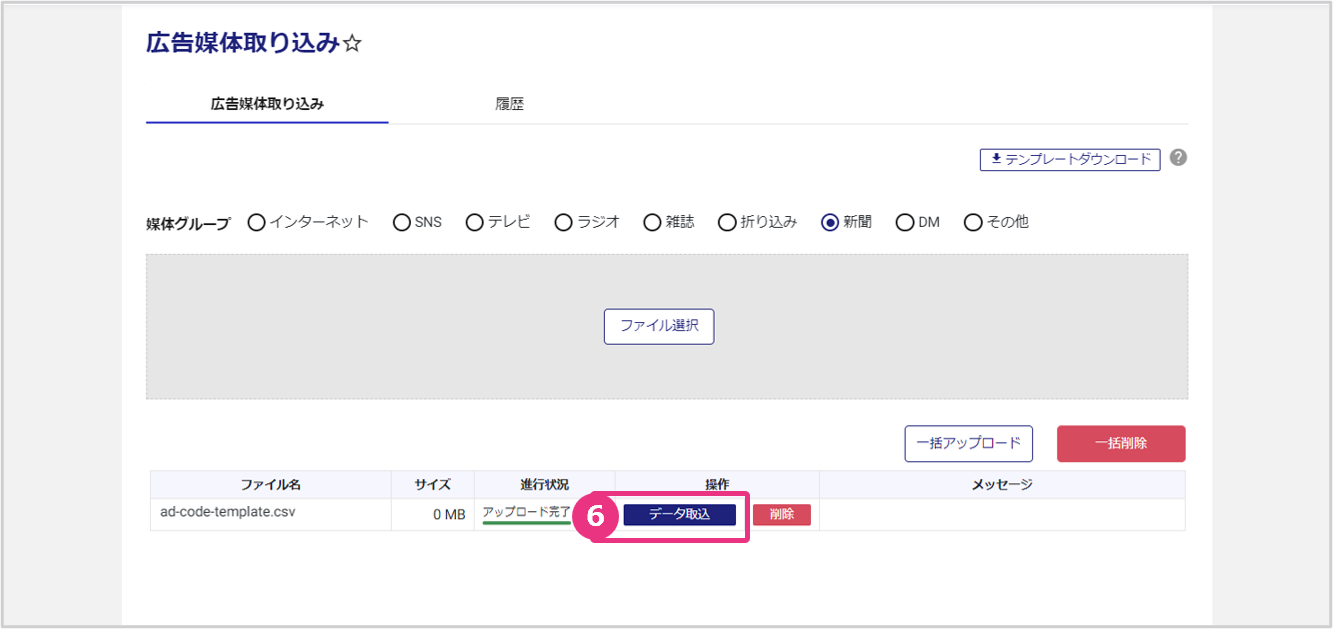Click the help question mark icon
This screenshot has width=1333, height=629.
1178,158
